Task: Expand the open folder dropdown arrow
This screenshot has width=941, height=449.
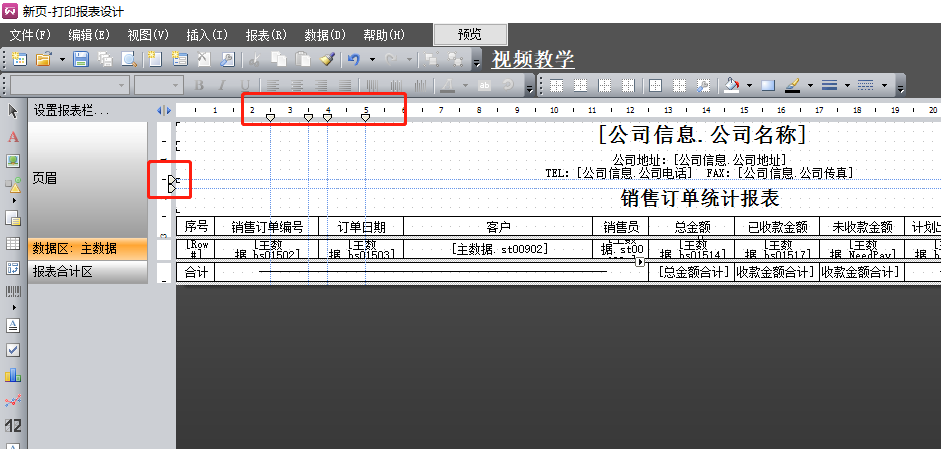Action: pyautogui.click(x=62, y=60)
